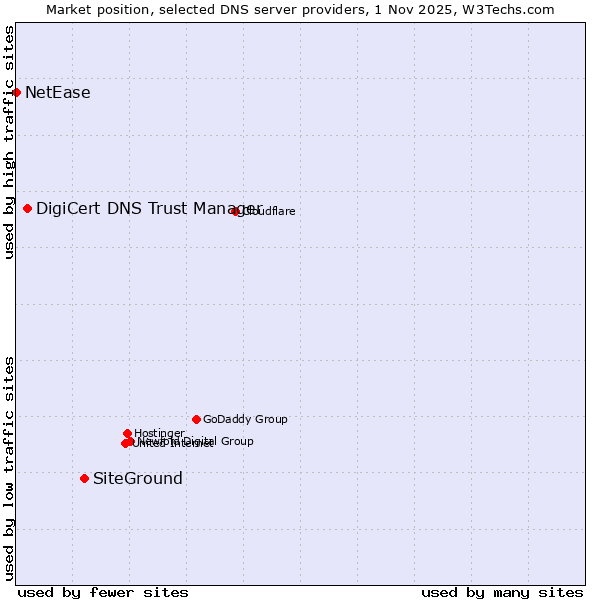The width and height of the screenshot is (600, 600).
Task: Click the 'used by low traffic sites' axis label
Action: 9,467
